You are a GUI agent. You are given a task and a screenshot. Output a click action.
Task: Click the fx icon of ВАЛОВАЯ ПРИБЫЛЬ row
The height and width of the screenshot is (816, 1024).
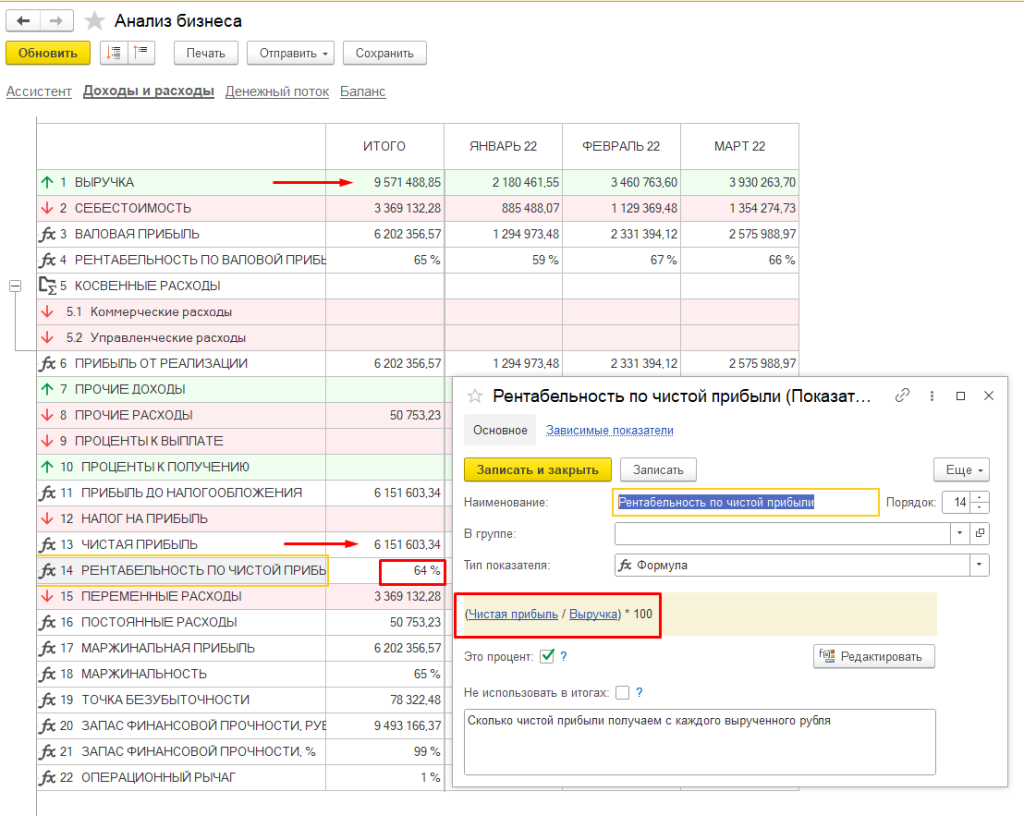coord(47,234)
